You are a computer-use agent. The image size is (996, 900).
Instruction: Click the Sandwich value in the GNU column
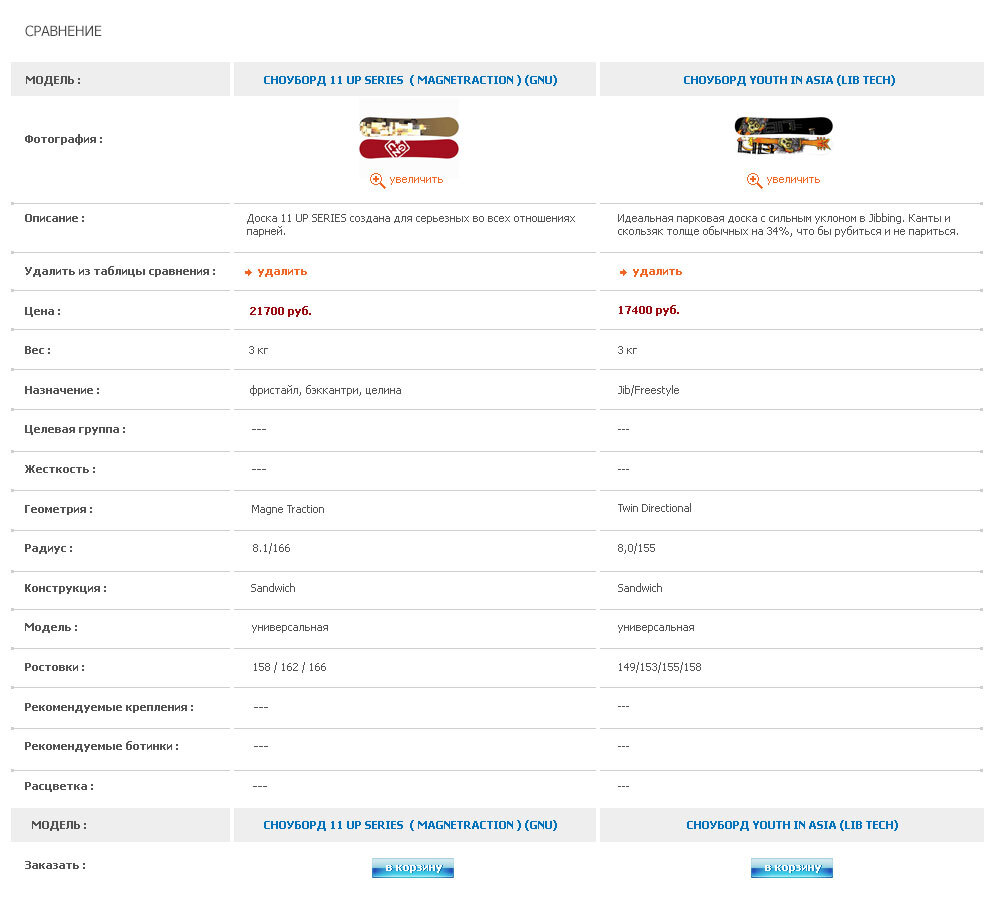(x=273, y=588)
